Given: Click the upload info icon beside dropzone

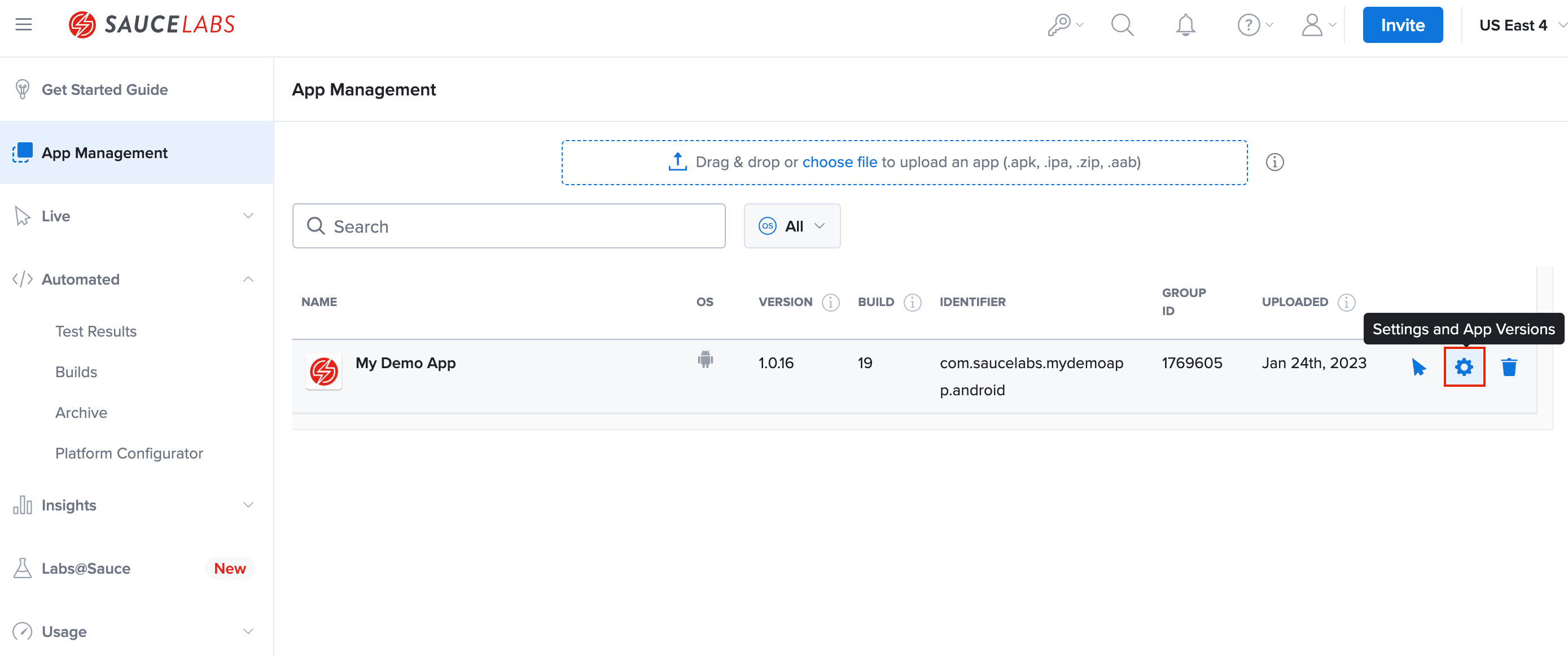Looking at the screenshot, I should (x=1274, y=162).
